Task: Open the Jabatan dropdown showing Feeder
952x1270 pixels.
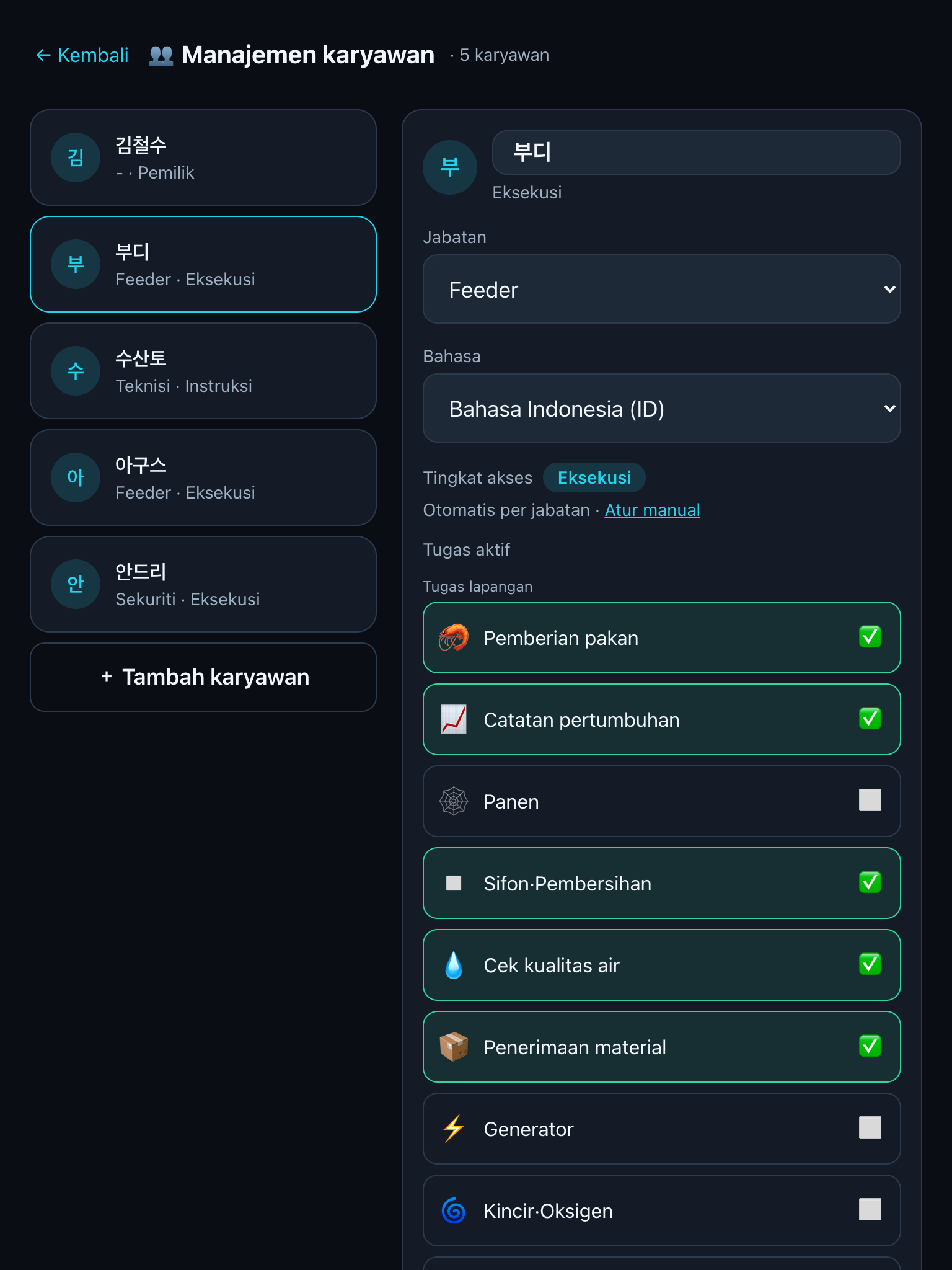Action: (x=661, y=289)
